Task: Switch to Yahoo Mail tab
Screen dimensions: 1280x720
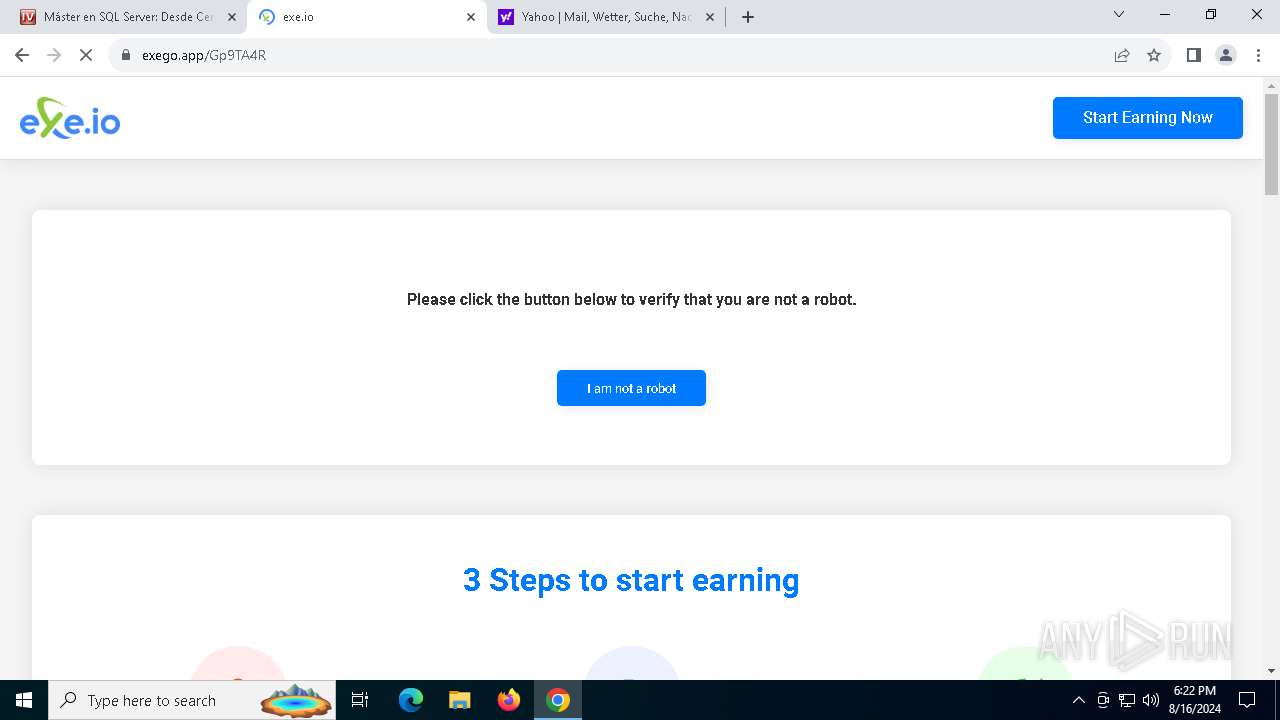Action: (606, 17)
